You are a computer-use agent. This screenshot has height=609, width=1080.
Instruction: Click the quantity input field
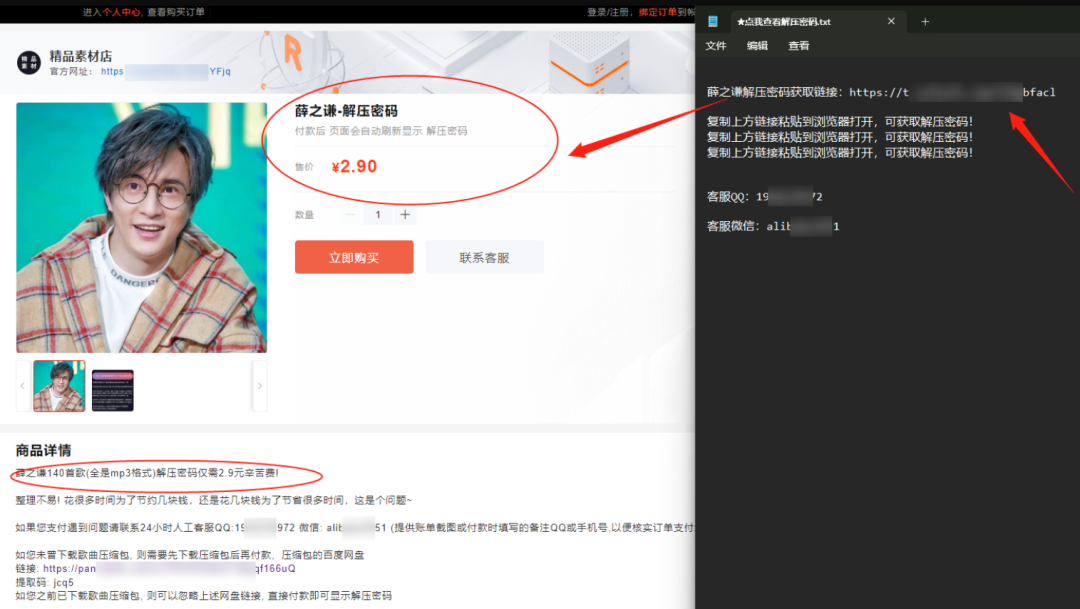[x=377, y=215]
